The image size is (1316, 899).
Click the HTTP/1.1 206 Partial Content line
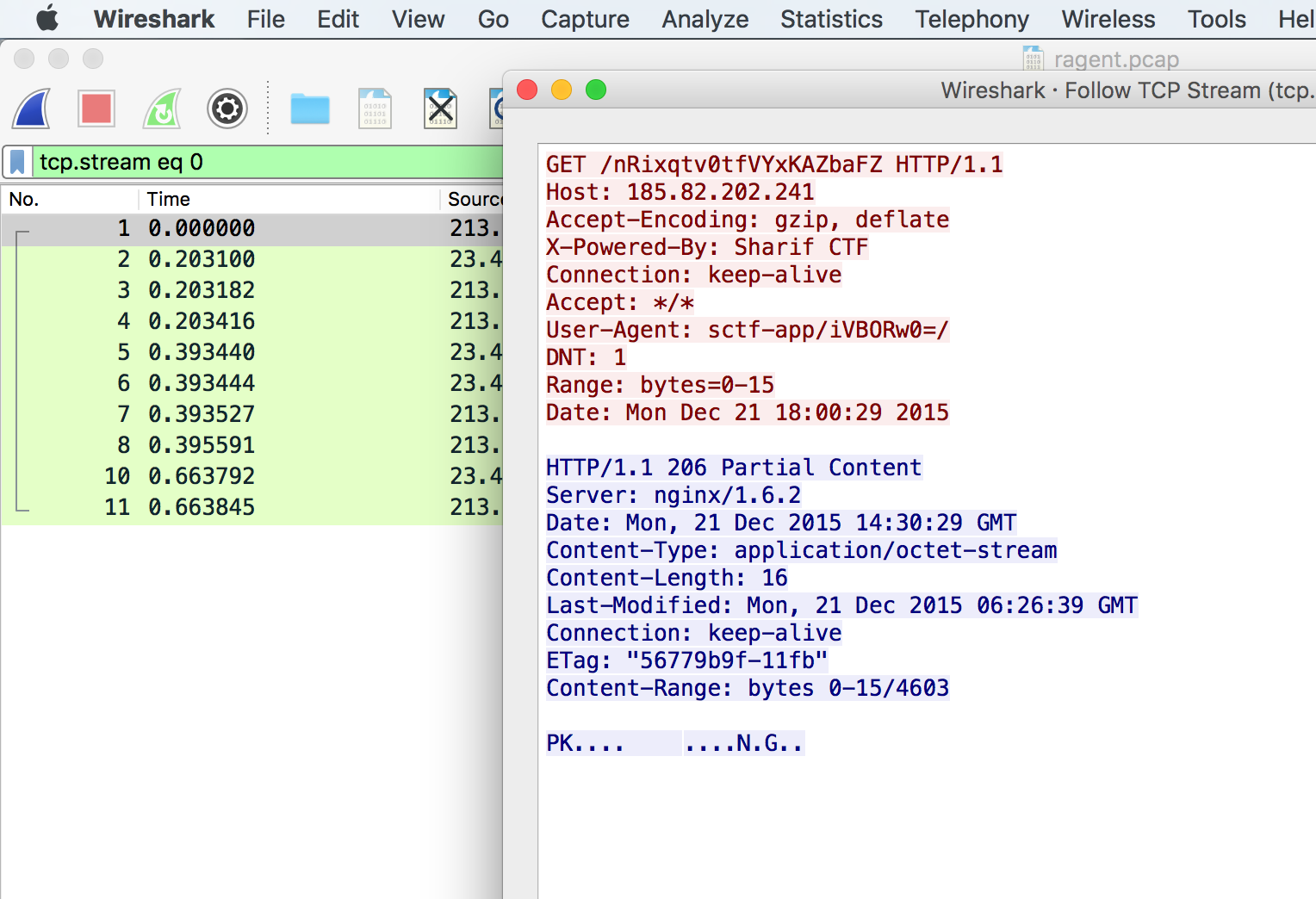(734, 468)
